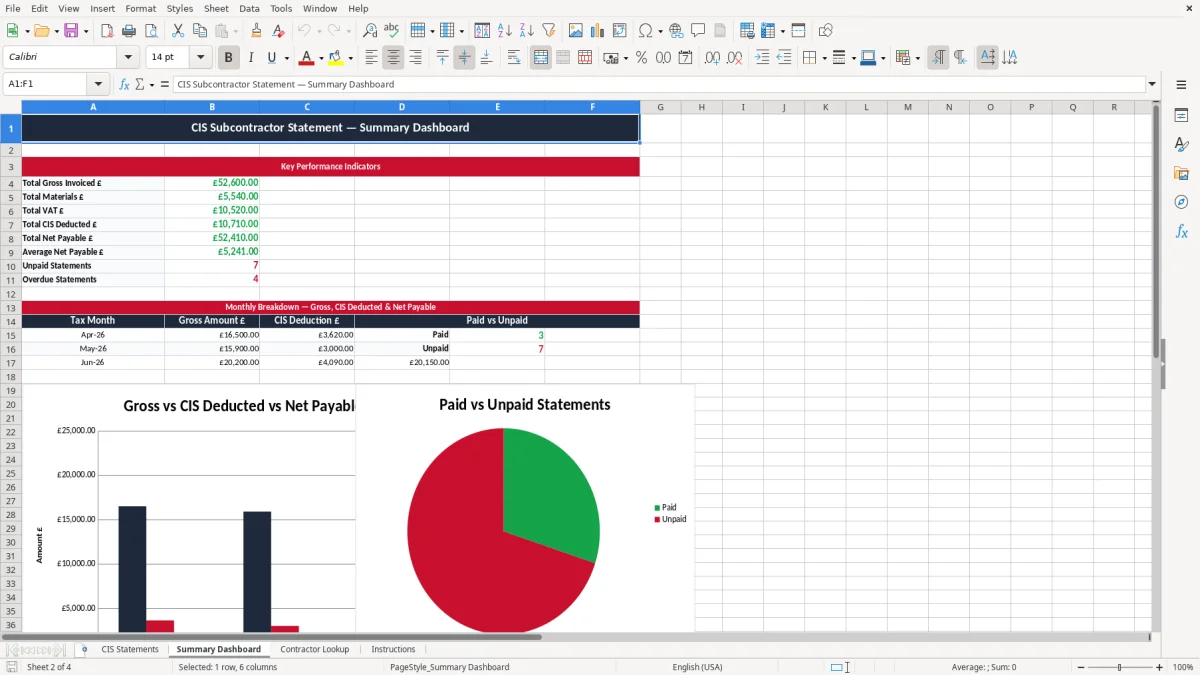Click the Clone Formatting paintbrush icon
This screenshot has height=675, width=1200.
(256, 31)
